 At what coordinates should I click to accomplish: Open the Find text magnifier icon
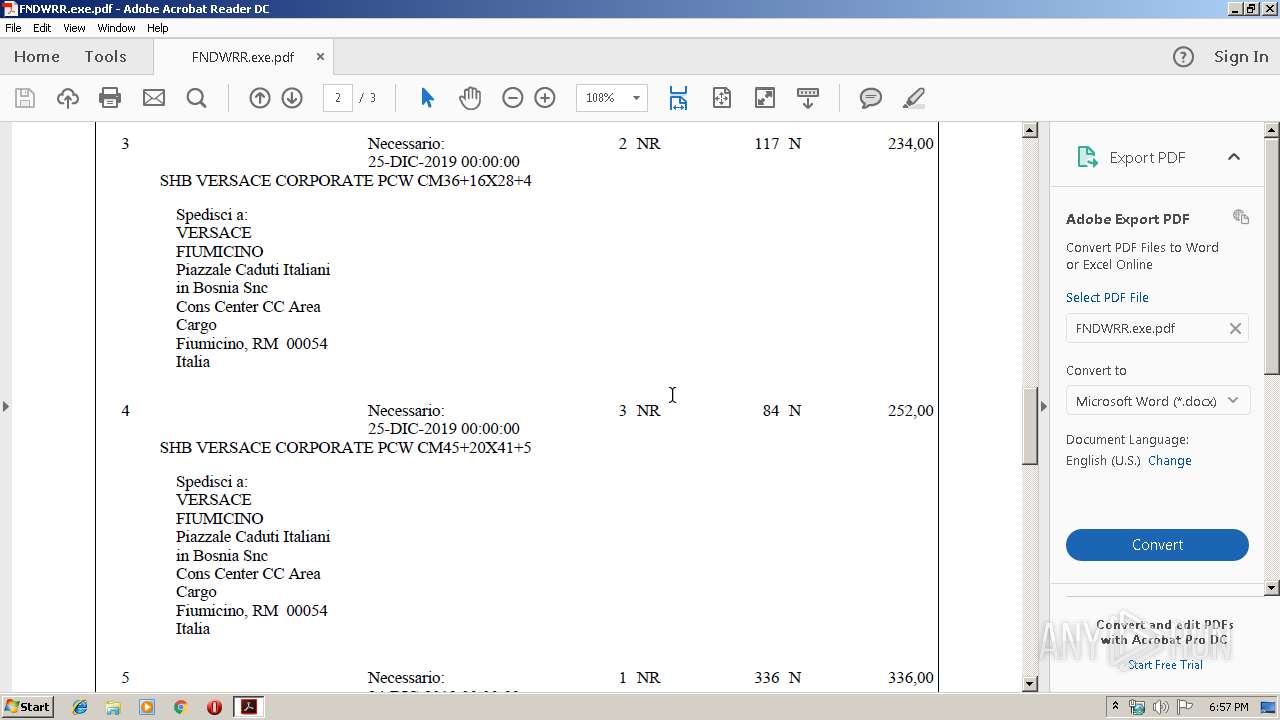tap(196, 98)
